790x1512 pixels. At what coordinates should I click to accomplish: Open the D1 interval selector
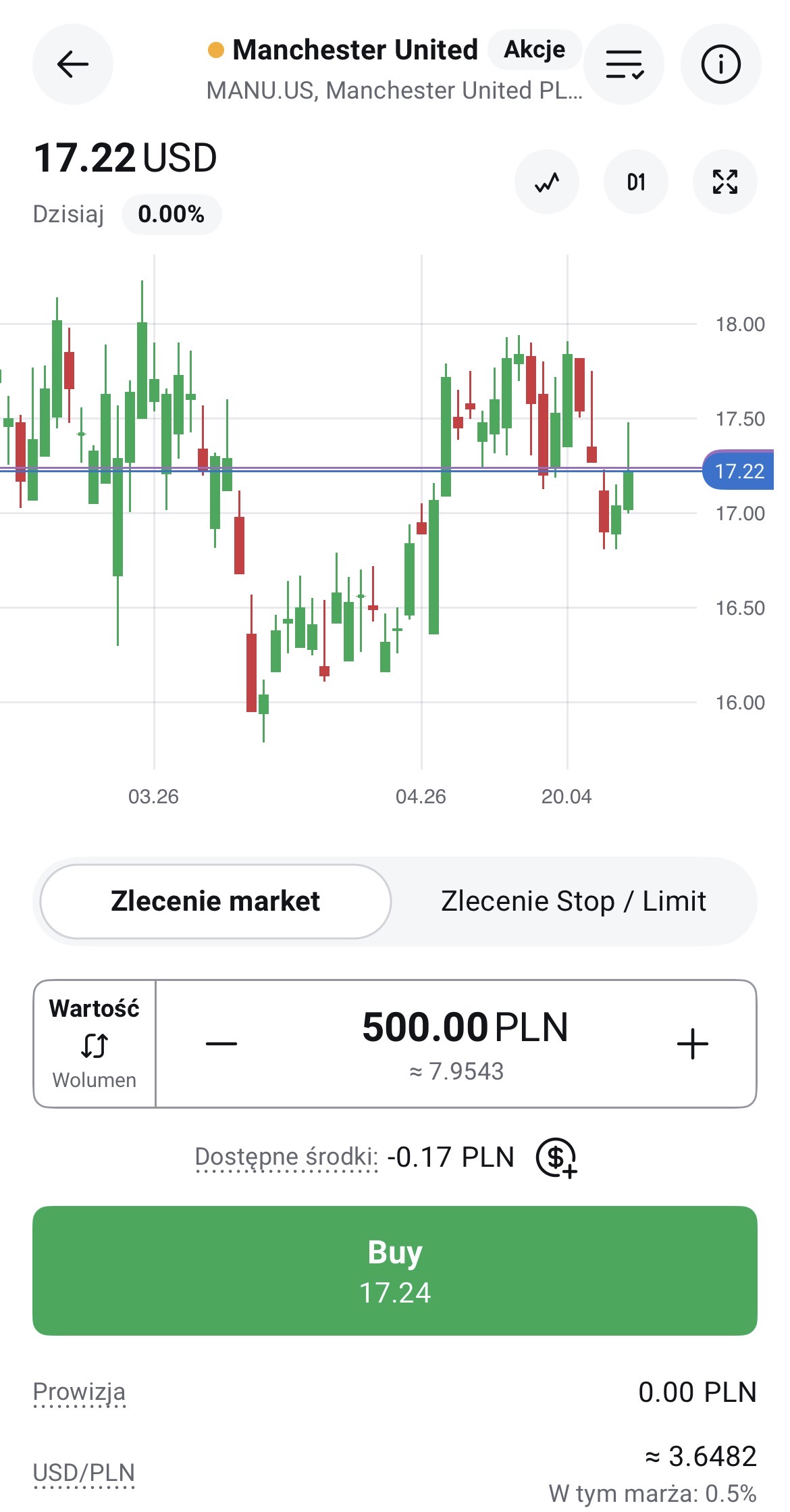[x=635, y=182]
